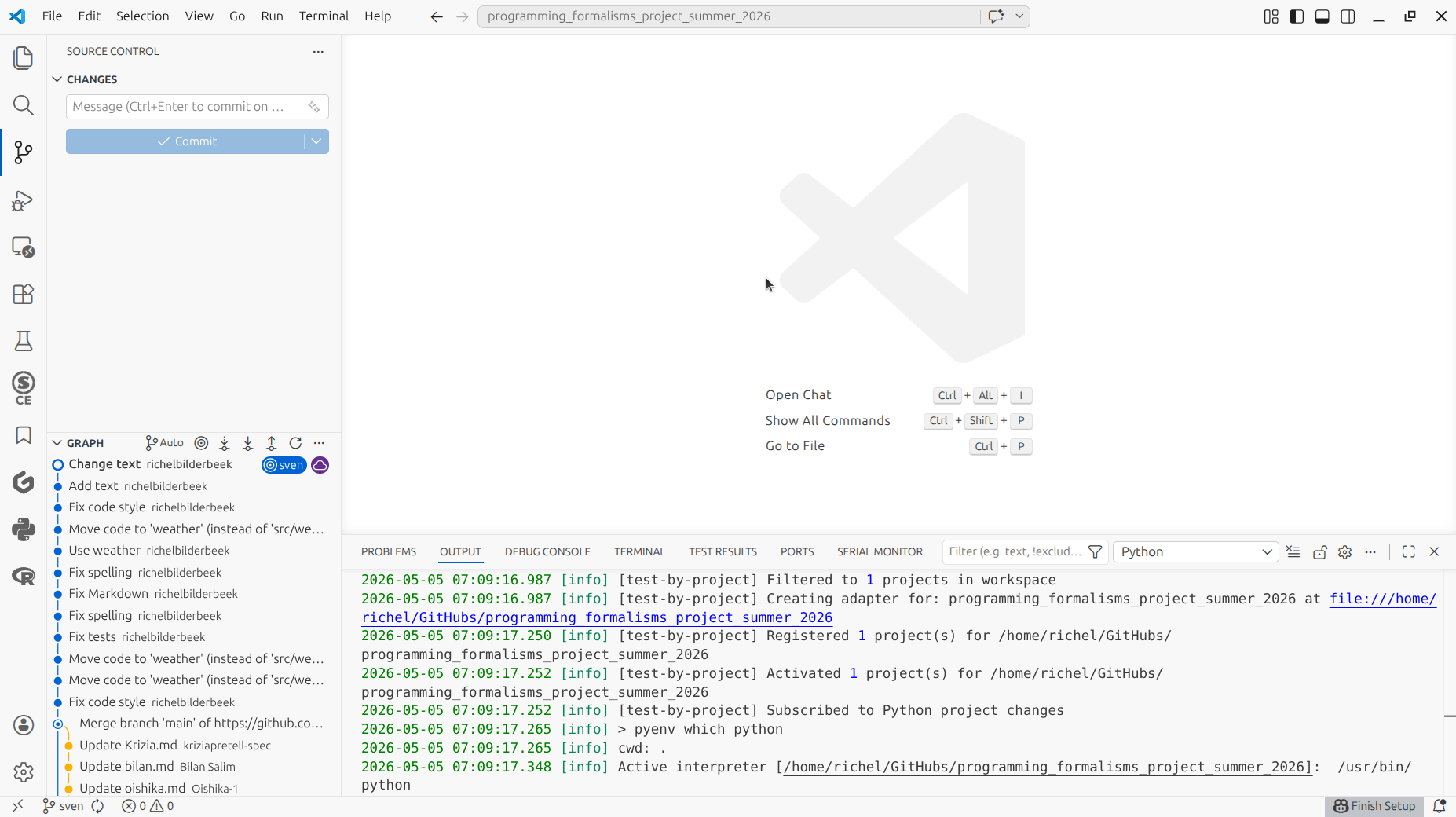The height and width of the screenshot is (817, 1456).
Task: Open the Accounts menu in the activity bar
Action: [24, 725]
